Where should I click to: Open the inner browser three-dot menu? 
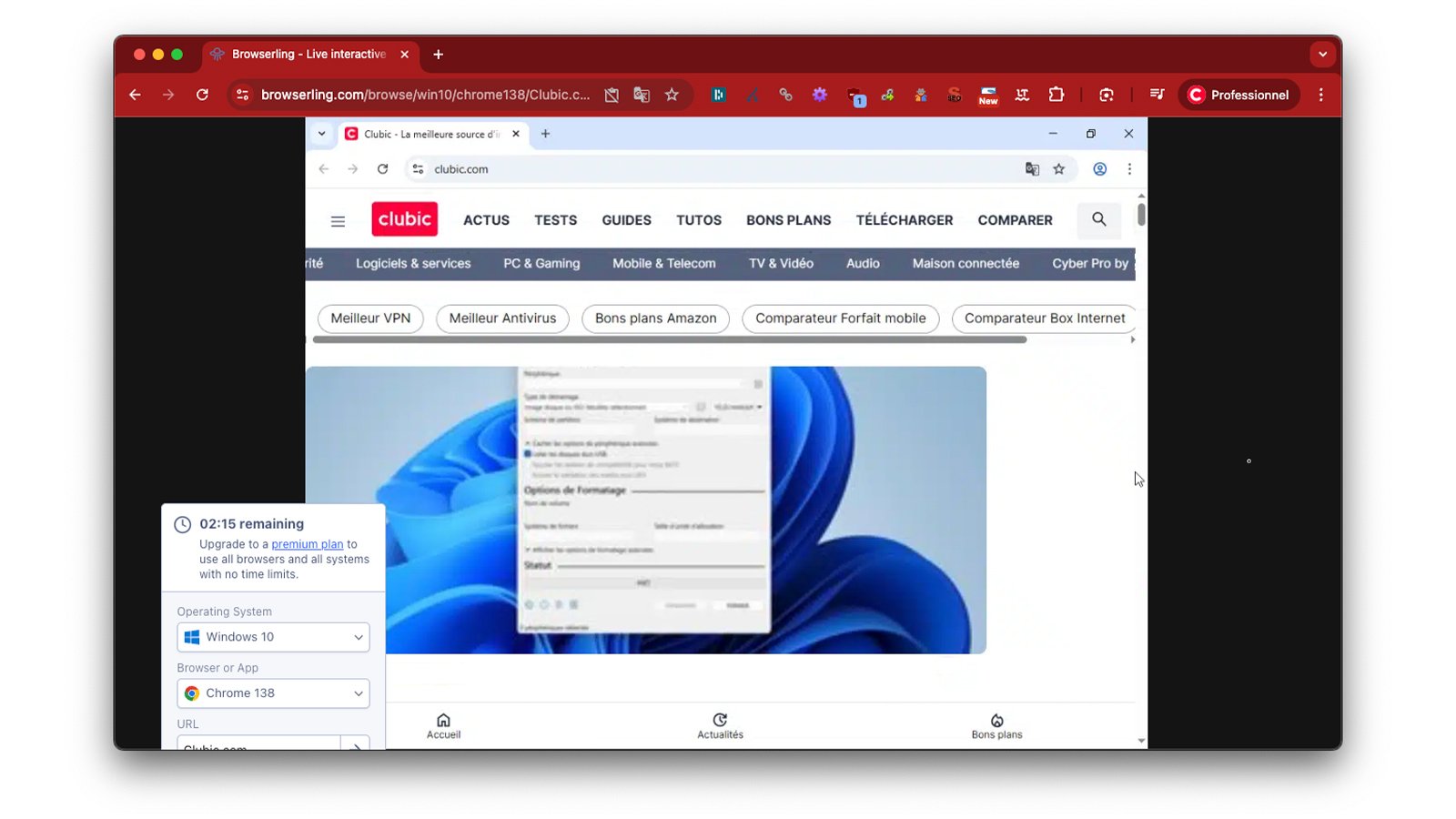1129,169
